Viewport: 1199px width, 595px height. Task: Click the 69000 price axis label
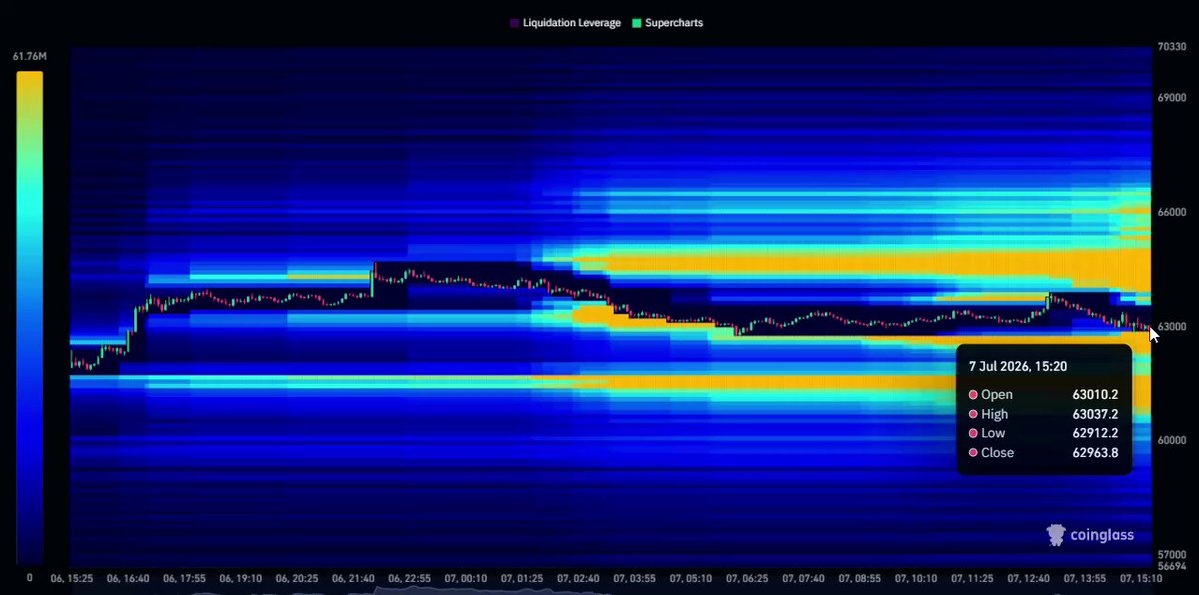click(x=1171, y=98)
